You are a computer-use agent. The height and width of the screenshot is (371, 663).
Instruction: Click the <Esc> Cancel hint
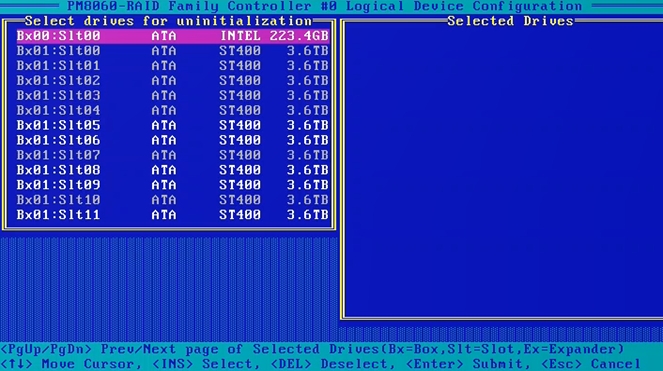tap(591, 364)
